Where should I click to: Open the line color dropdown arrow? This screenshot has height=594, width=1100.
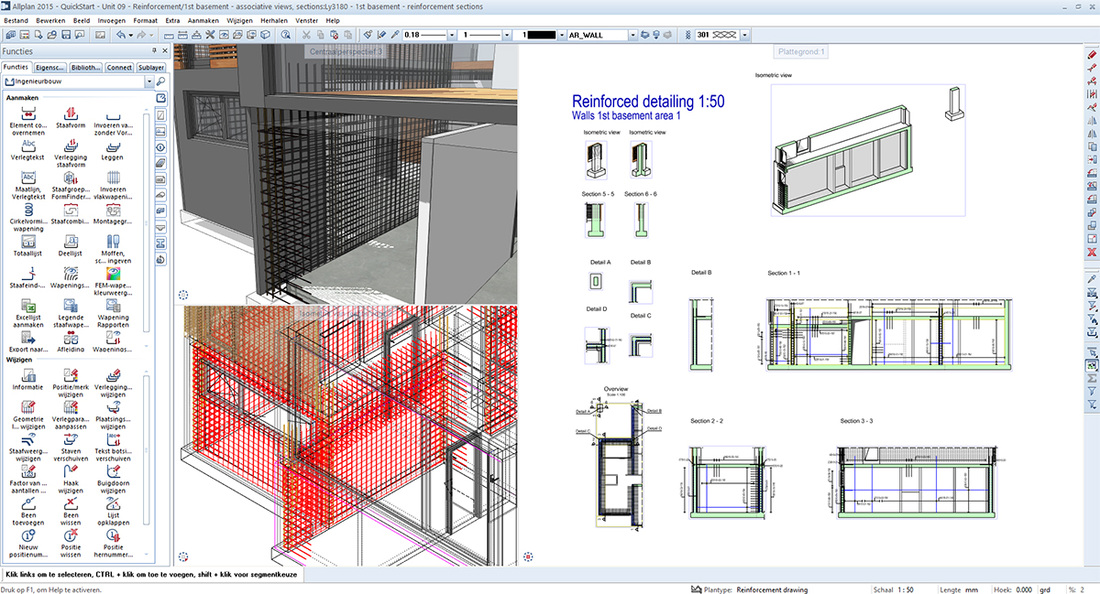pyautogui.click(x=561, y=34)
